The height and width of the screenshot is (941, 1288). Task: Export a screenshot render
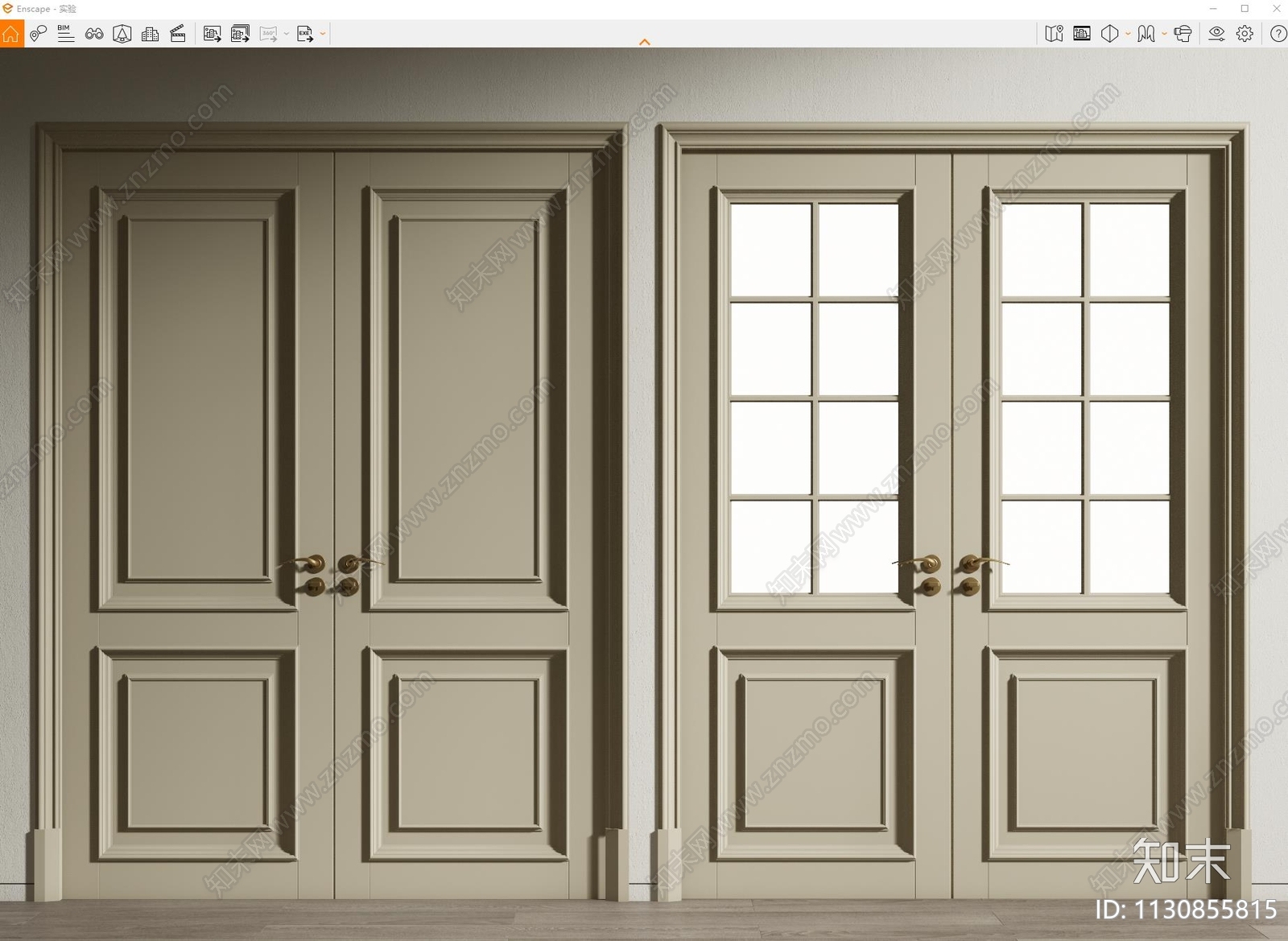(212, 34)
